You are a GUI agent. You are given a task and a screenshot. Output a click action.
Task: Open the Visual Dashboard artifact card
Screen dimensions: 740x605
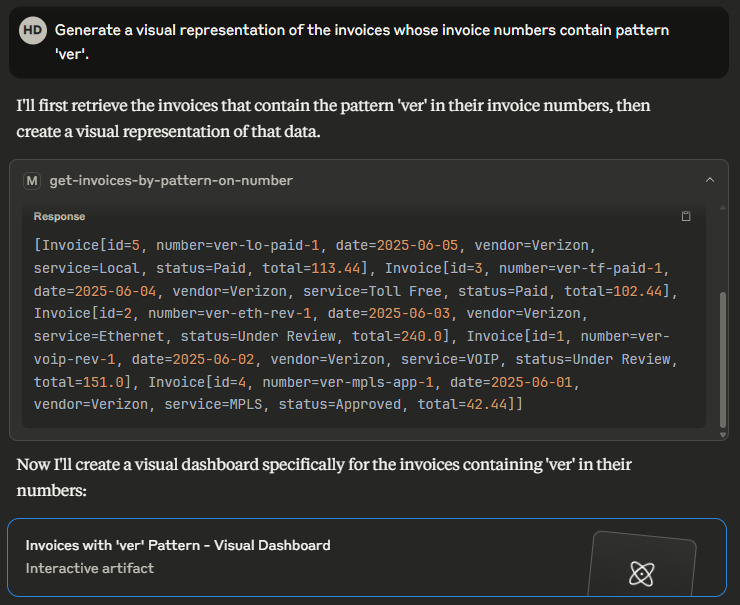tap(367, 557)
